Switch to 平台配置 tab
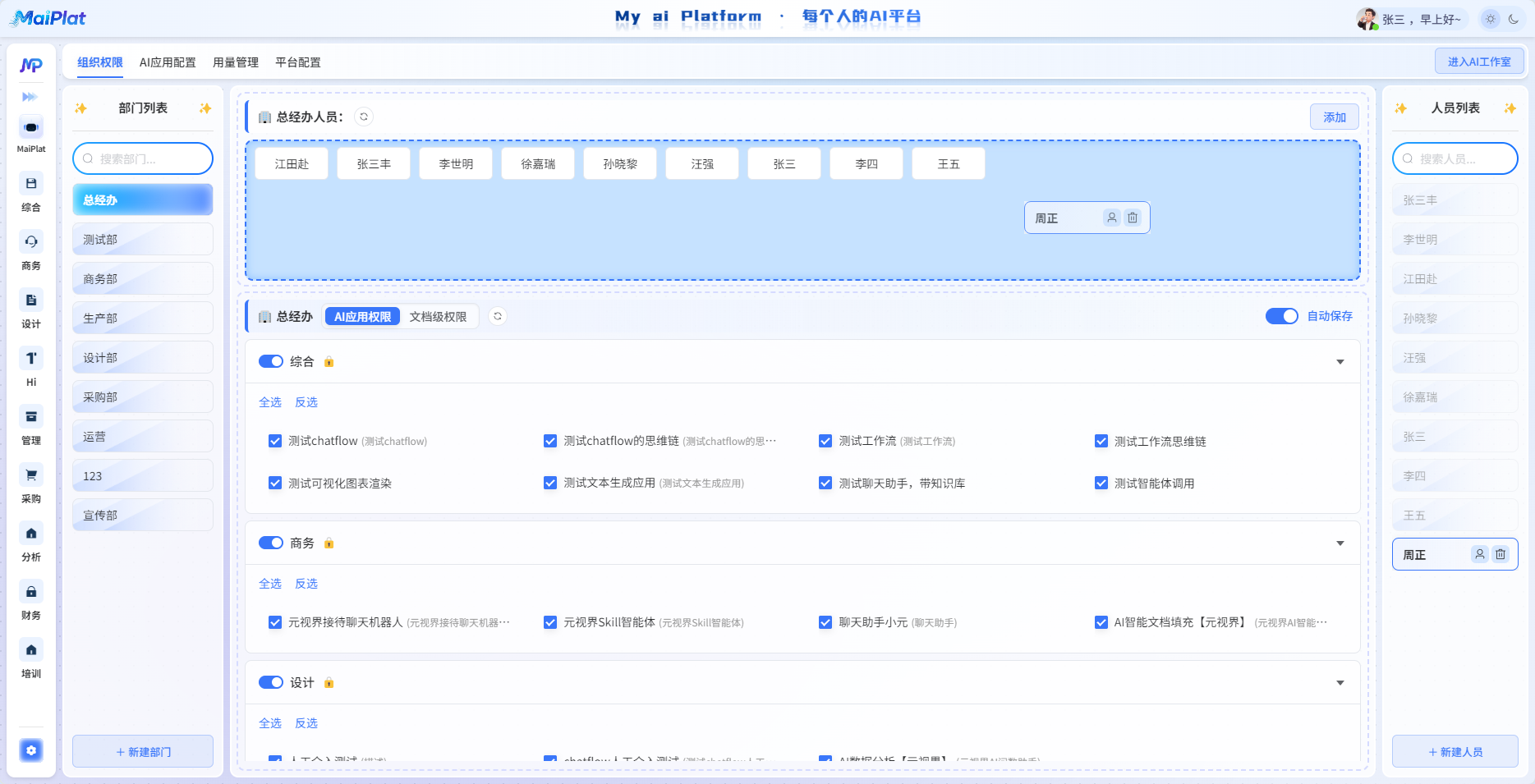Screen dimensions: 1535x784 pos(298,62)
